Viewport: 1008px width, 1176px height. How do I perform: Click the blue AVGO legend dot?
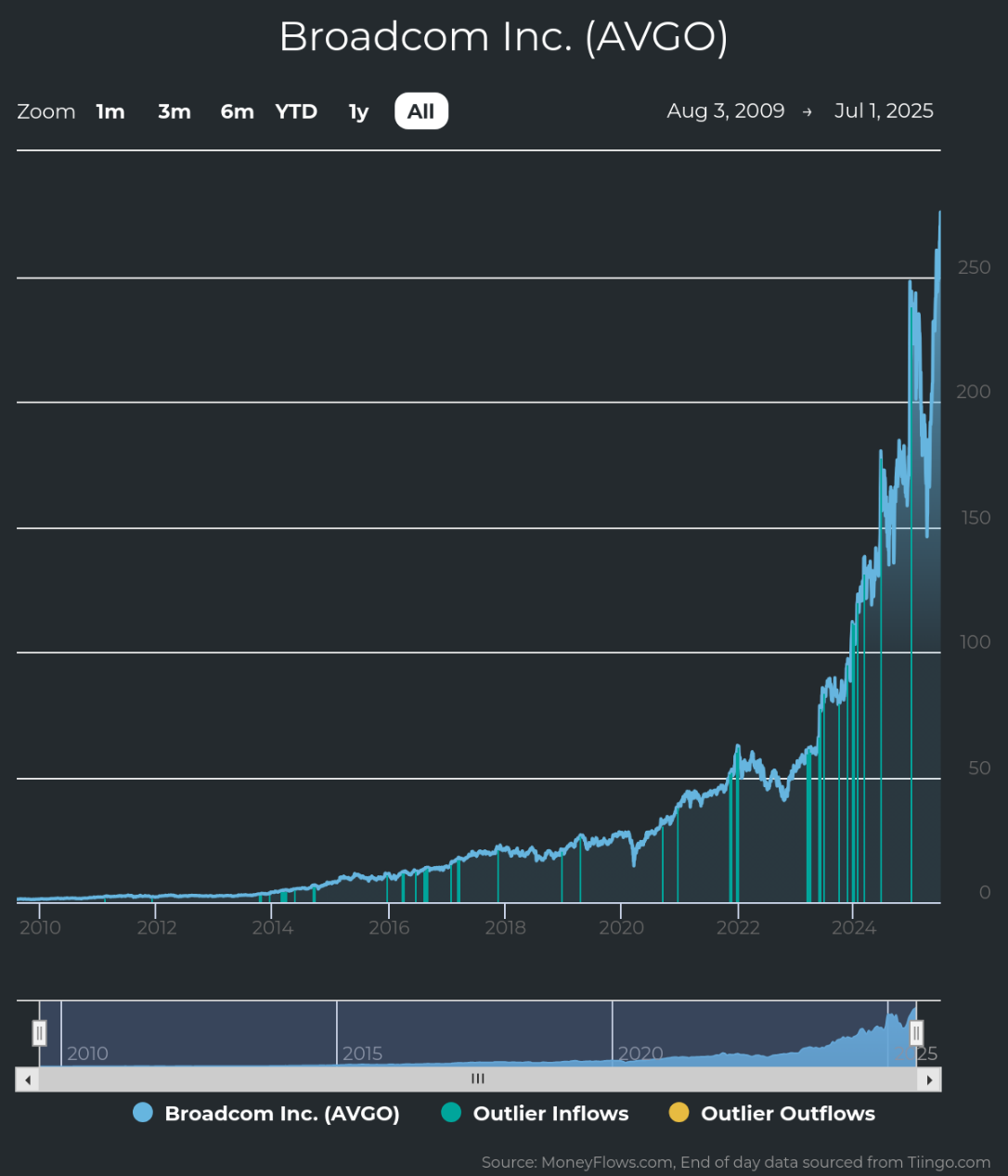coord(143,1113)
